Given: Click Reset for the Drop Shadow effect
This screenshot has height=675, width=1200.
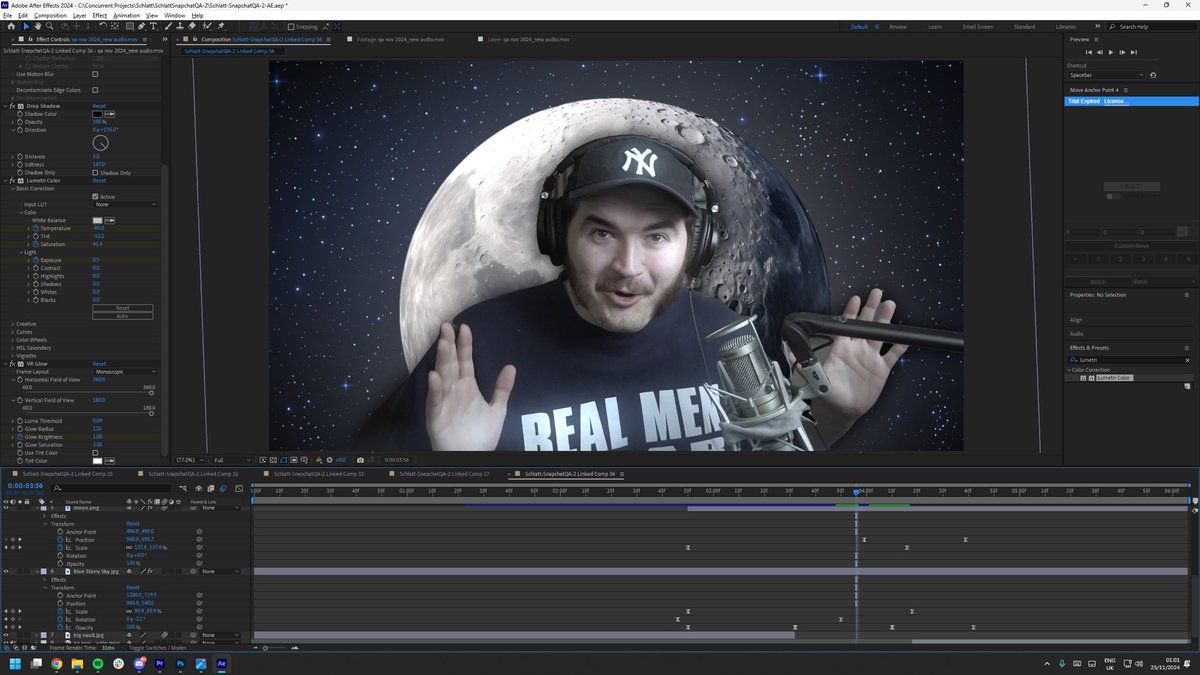Looking at the screenshot, I should click(x=99, y=106).
